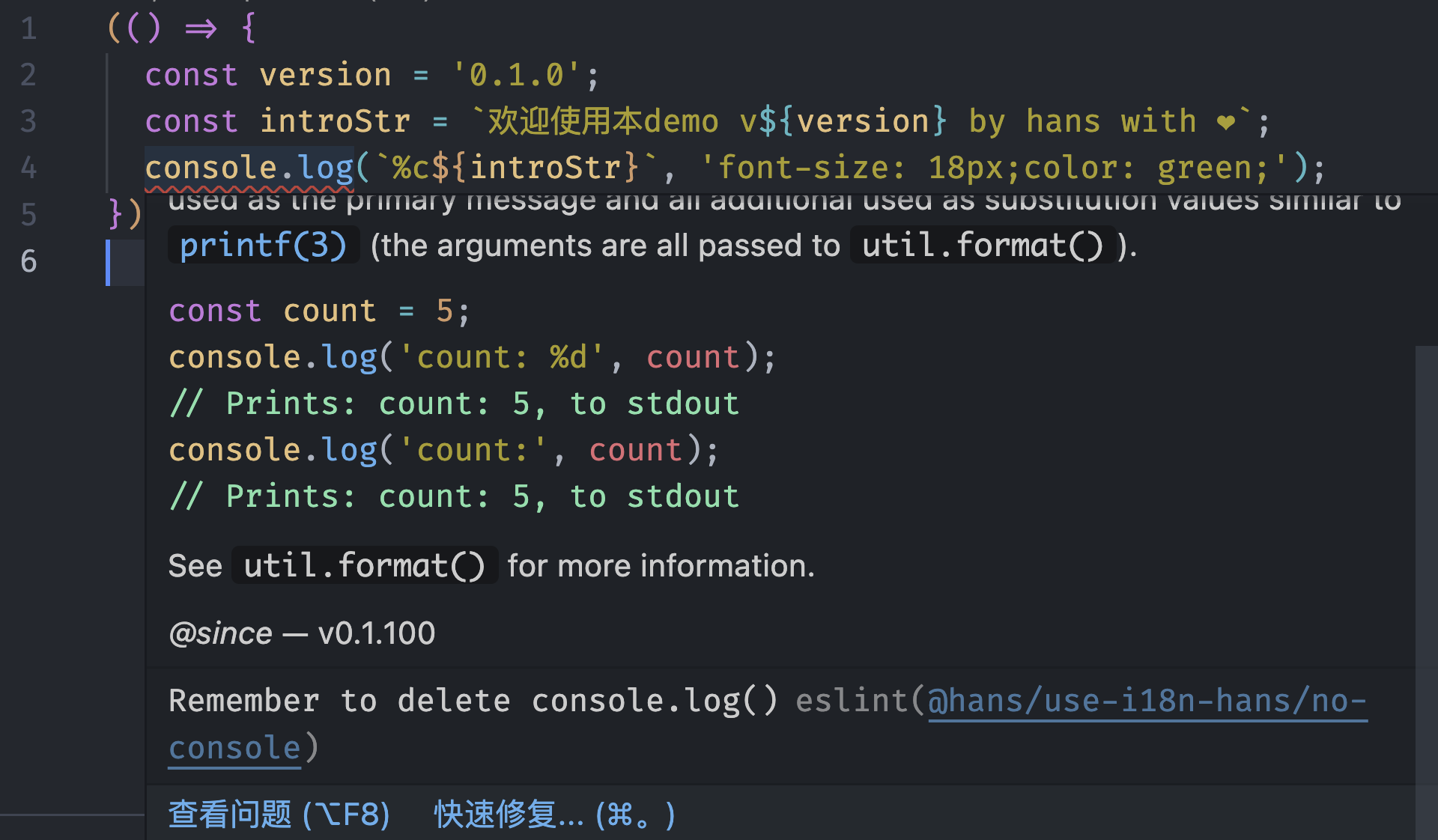Open the @hans/use-i18n-hans/no-console eslint rule link
1438x840 pixels.
pyautogui.click(x=1146, y=701)
